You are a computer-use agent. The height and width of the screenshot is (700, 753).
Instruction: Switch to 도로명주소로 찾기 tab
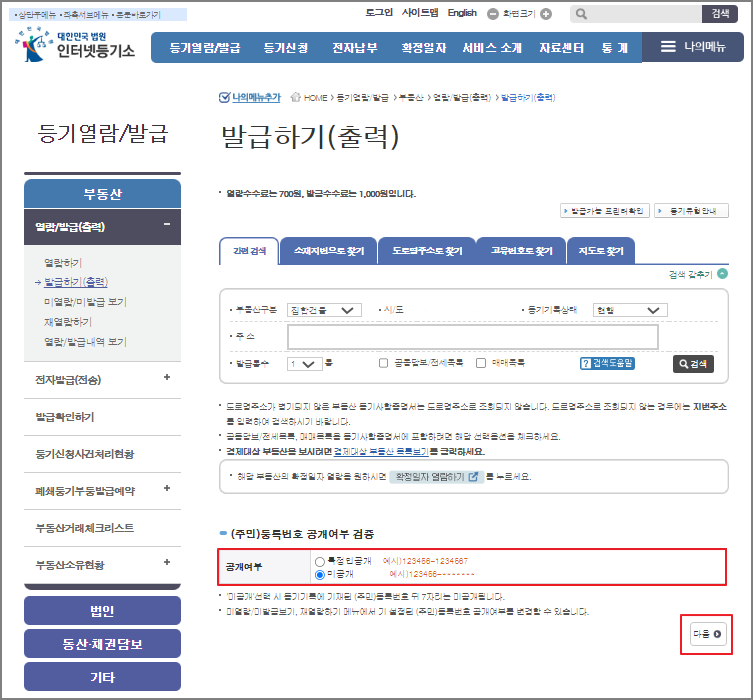[x=427, y=251]
